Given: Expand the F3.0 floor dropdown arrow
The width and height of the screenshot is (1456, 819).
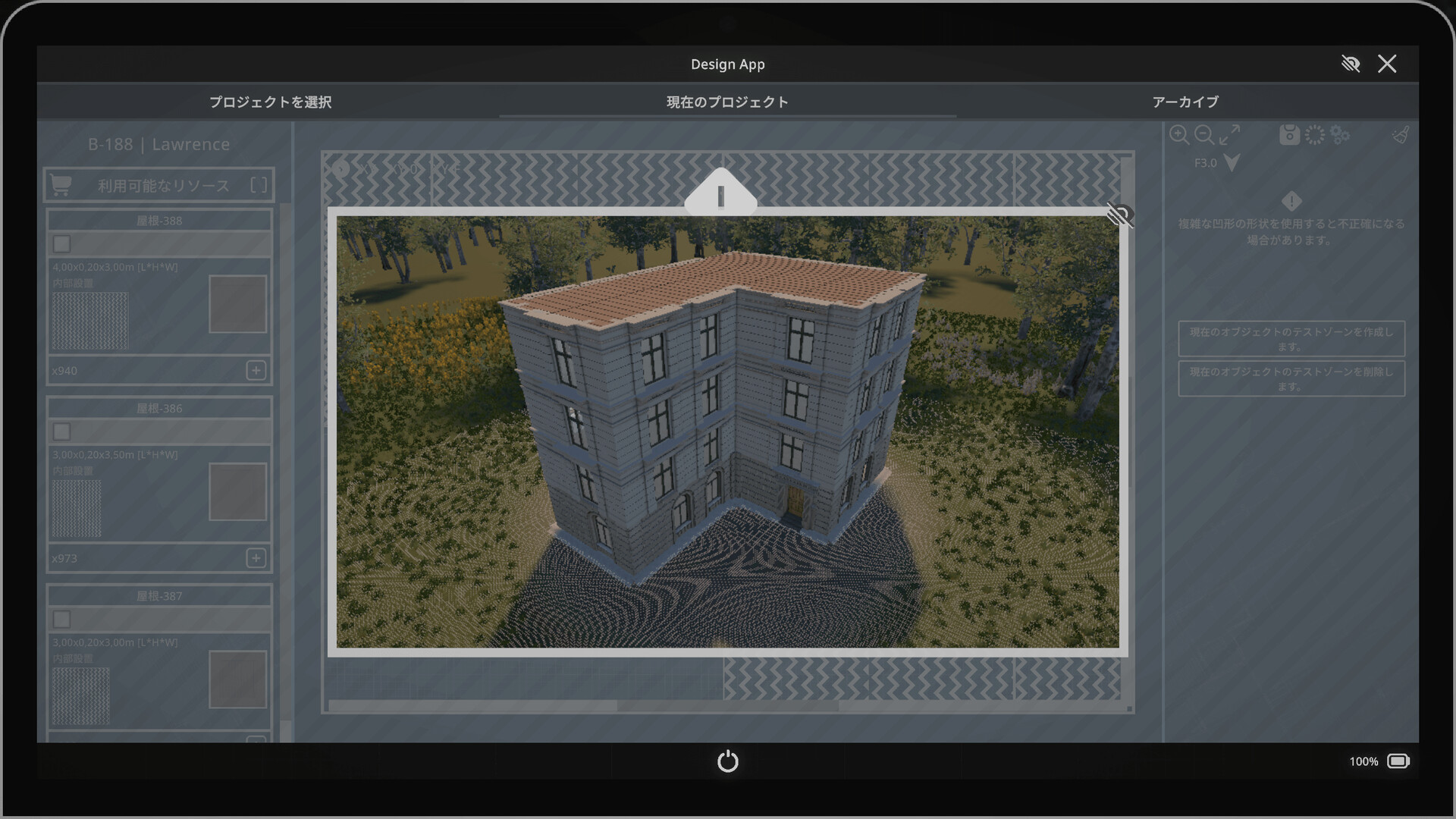Looking at the screenshot, I should [x=1232, y=162].
